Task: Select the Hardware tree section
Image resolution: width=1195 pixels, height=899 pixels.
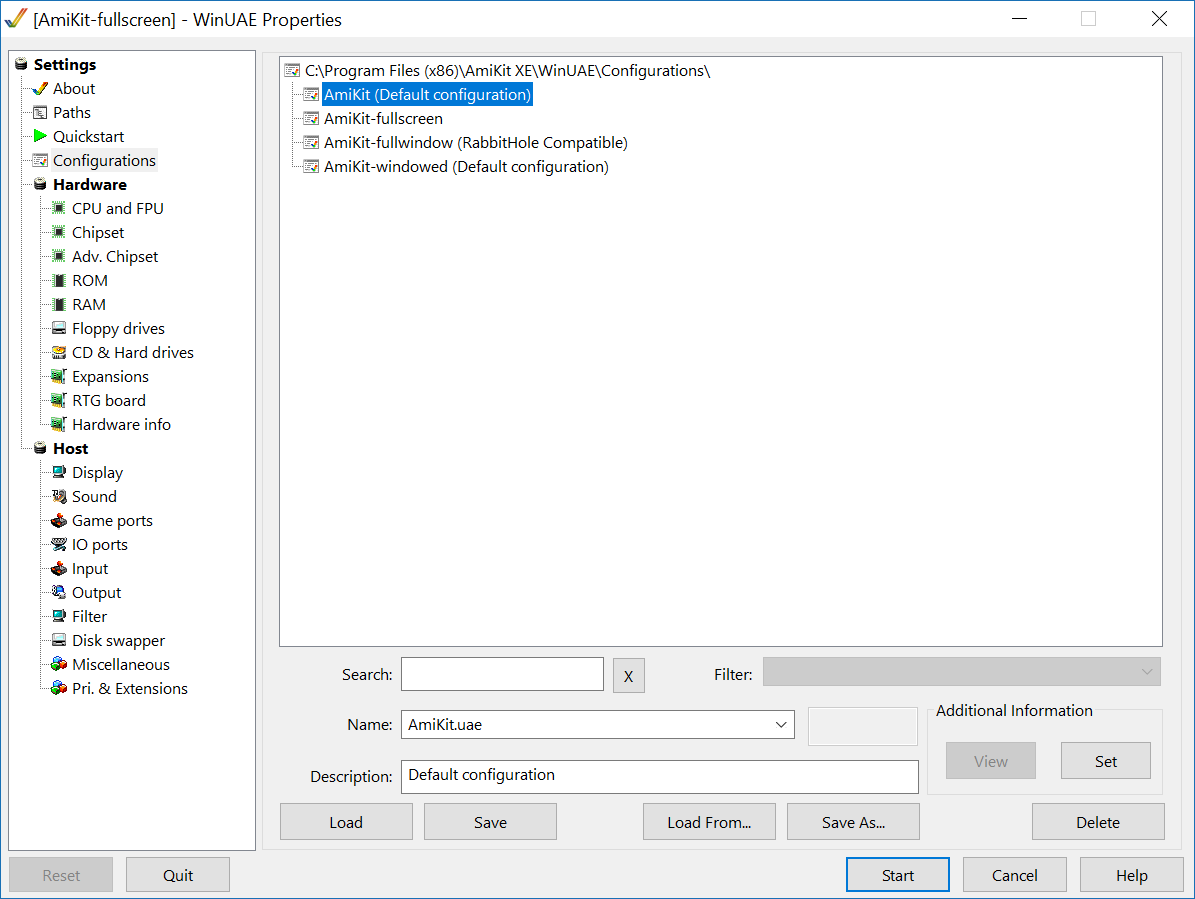Action: tap(90, 184)
